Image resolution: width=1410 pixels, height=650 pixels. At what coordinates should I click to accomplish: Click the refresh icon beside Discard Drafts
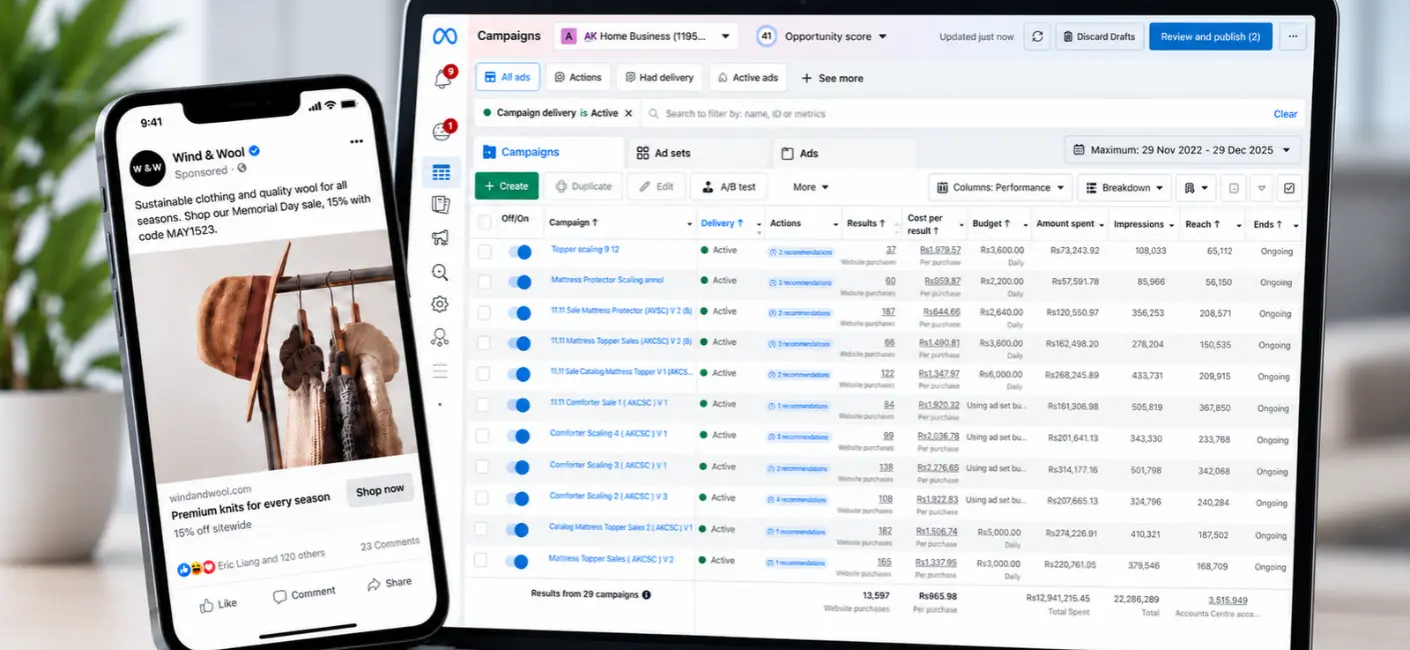[x=1037, y=37]
